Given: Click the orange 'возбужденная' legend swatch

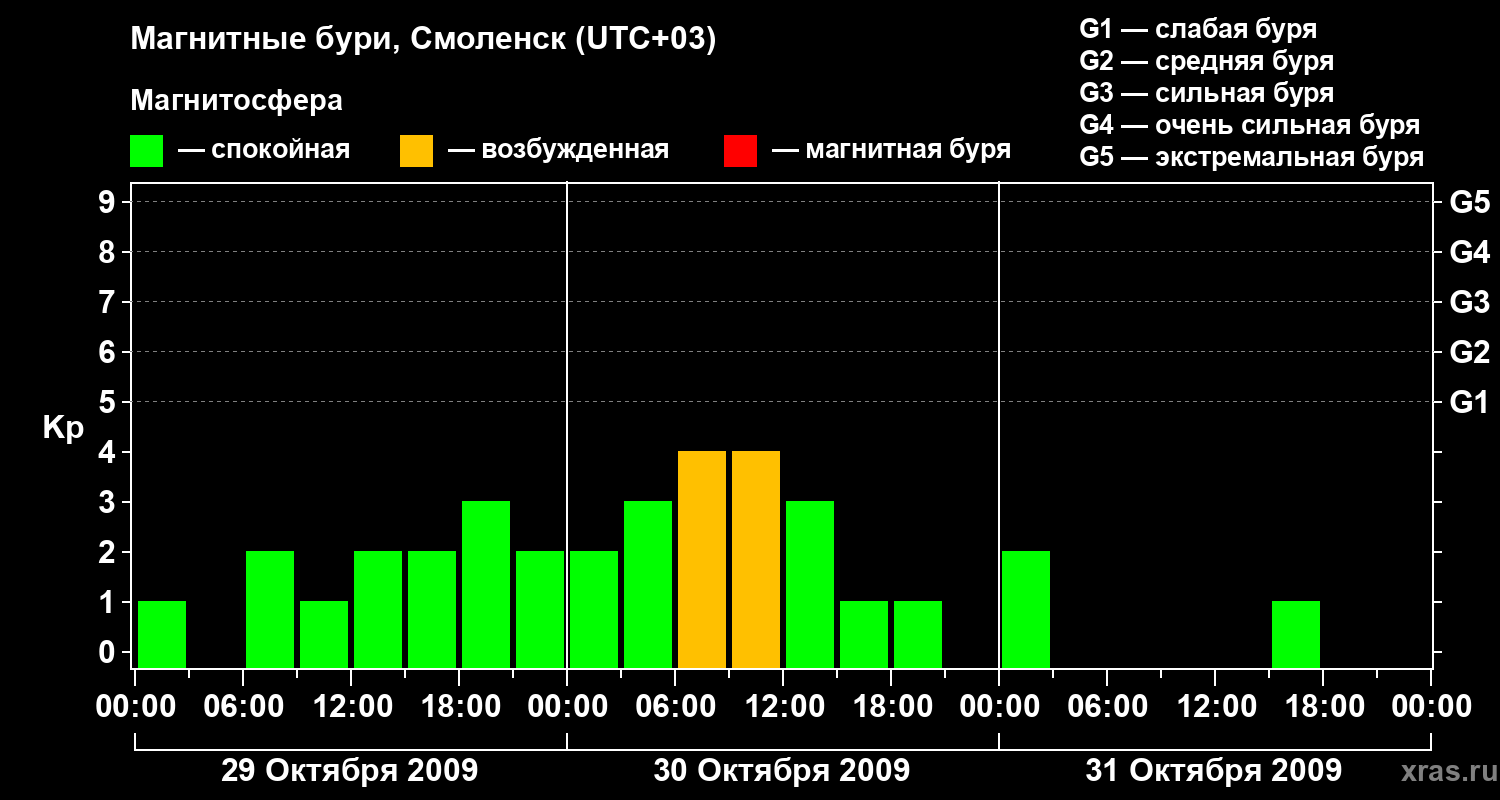Looking at the screenshot, I should point(416,151).
